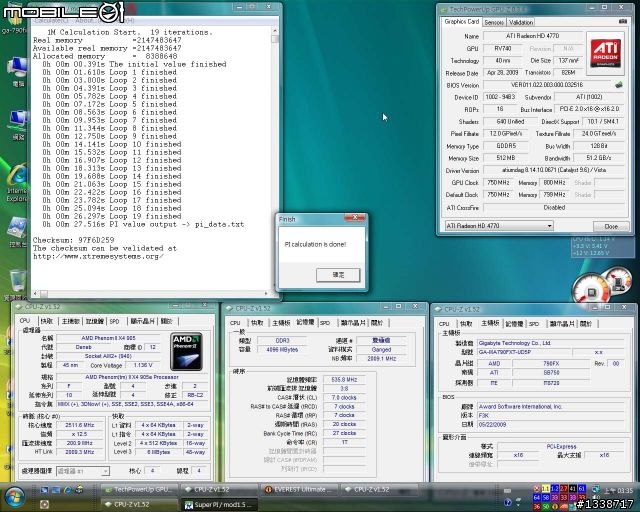Open 顯示晶片 tab in the CPU-Z mainboard window

coord(562,323)
